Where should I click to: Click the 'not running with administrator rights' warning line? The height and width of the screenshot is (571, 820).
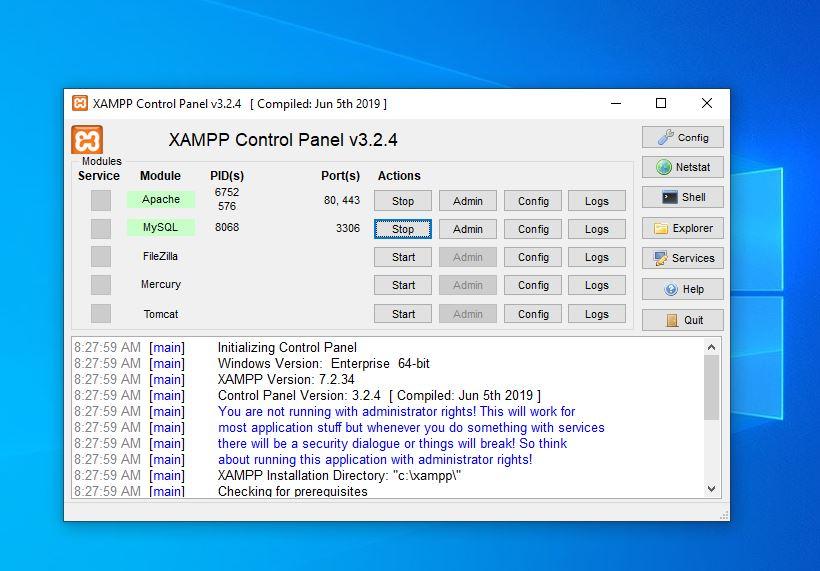[396, 412]
